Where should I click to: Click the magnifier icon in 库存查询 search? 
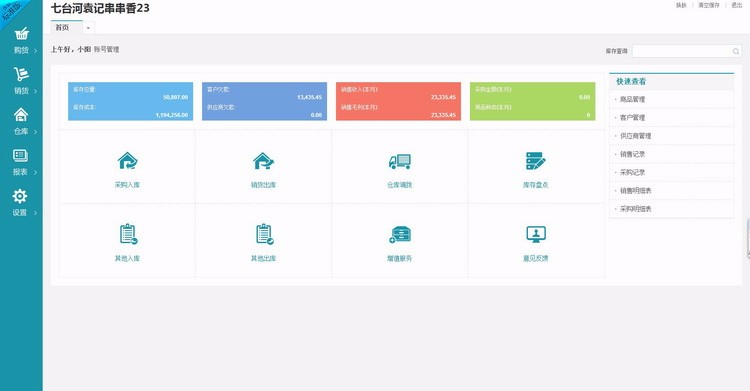tap(736, 51)
